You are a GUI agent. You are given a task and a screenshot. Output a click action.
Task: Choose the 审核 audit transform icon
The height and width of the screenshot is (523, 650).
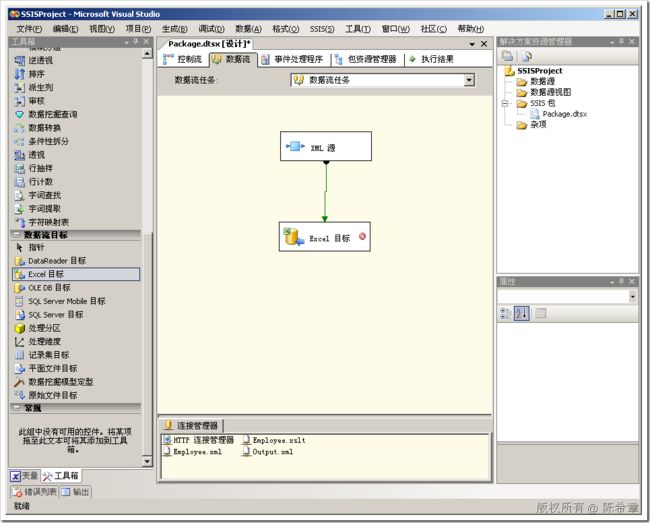click(19, 101)
